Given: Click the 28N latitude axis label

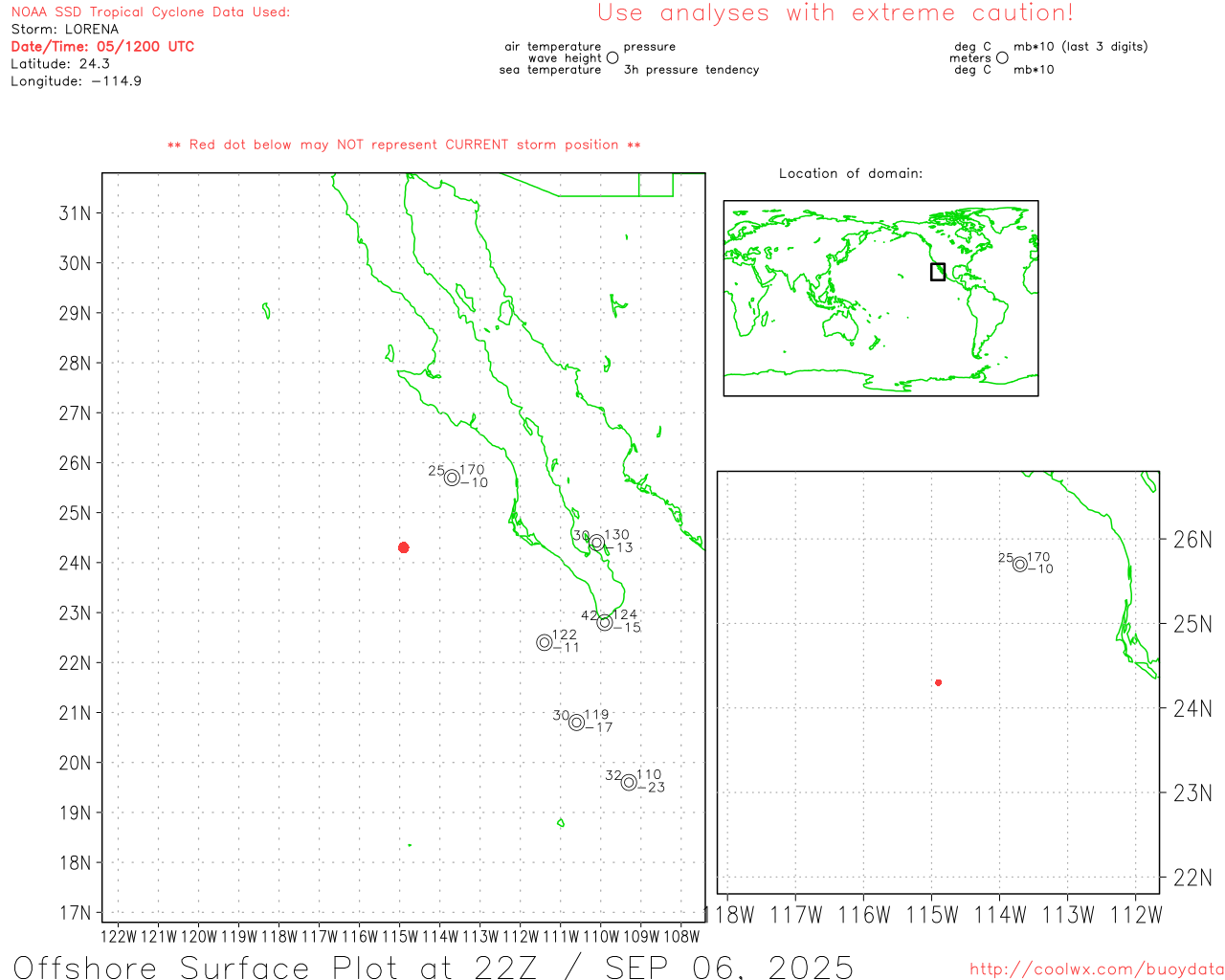Looking at the screenshot, I should point(76,364).
